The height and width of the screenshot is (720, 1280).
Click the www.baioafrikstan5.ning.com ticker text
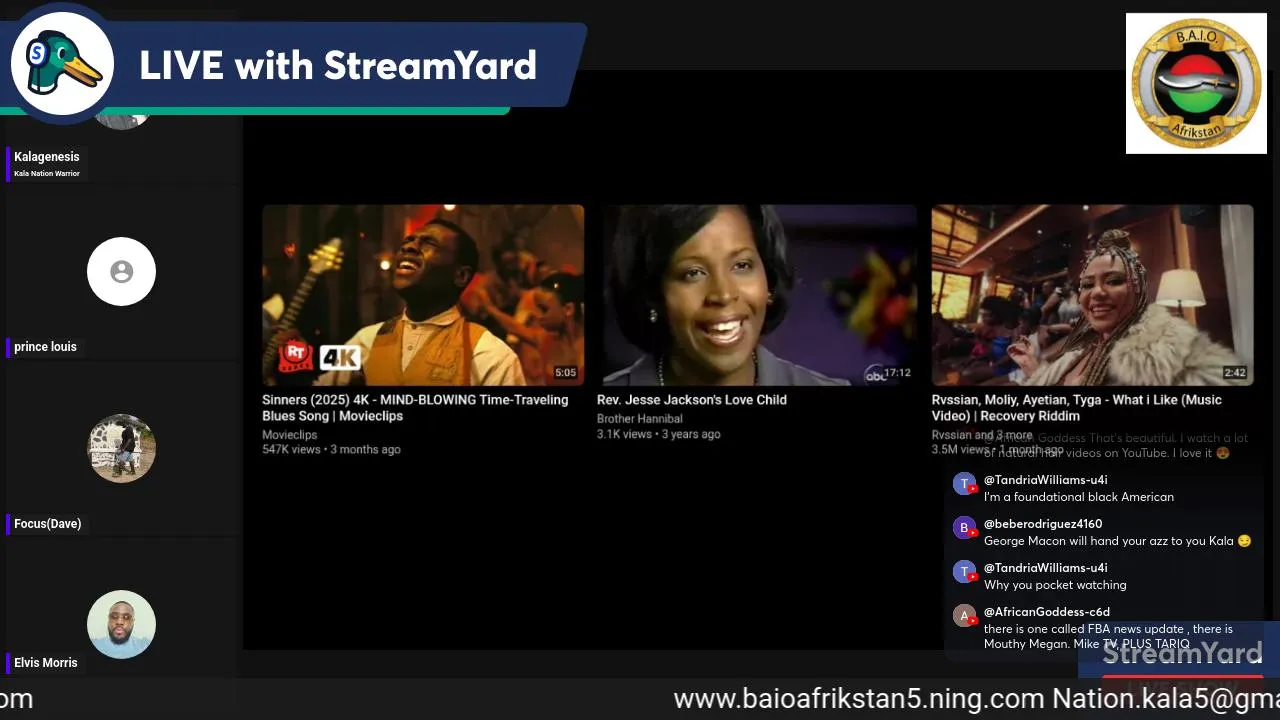point(859,699)
